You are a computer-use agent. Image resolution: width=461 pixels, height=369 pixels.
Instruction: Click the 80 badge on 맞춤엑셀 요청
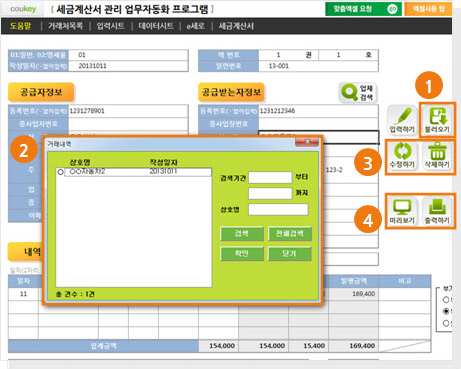pyautogui.click(x=392, y=9)
